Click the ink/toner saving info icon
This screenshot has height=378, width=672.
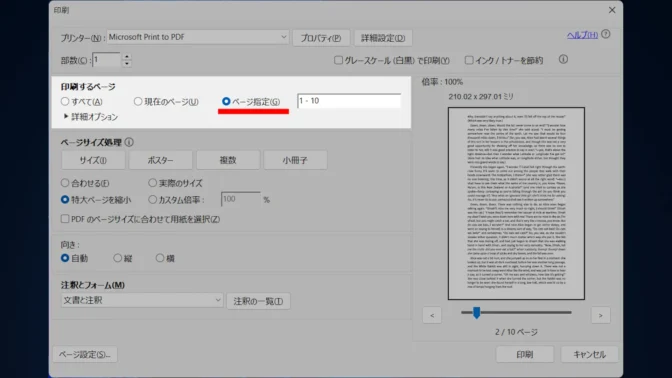[x=563, y=60]
